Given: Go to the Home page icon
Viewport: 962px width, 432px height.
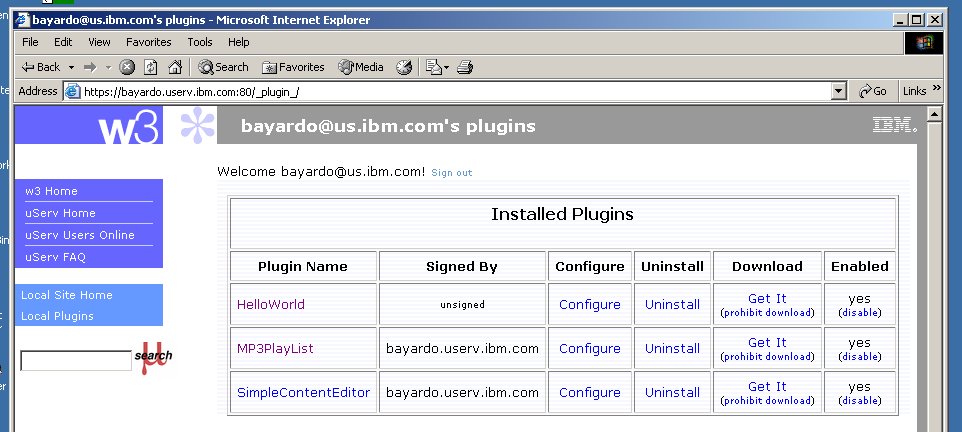Looking at the screenshot, I should pyautogui.click(x=175, y=67).
